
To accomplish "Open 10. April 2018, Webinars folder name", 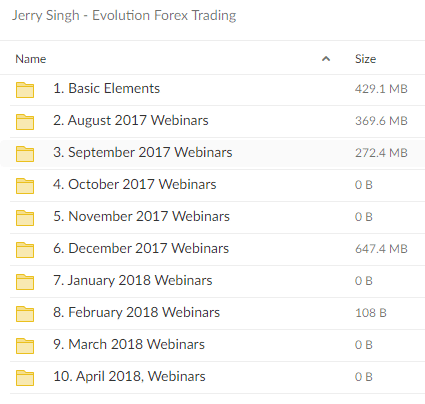I will point(129,376).
